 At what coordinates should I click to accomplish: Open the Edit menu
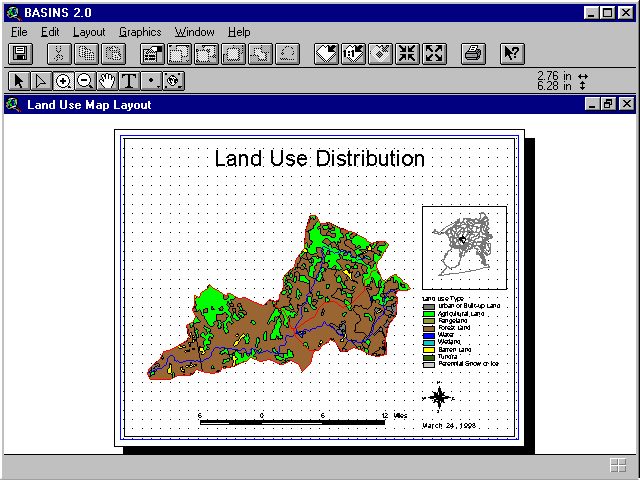[50, 32]
